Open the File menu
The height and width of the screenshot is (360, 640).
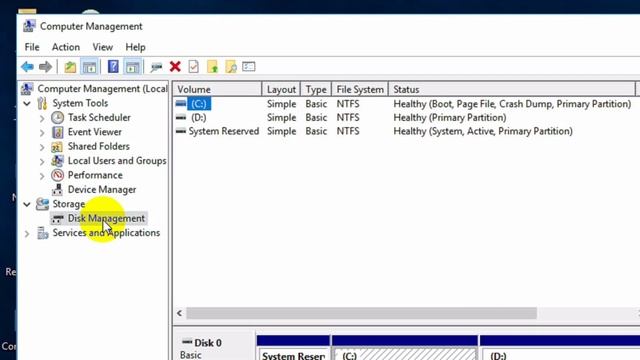[32, 47]
